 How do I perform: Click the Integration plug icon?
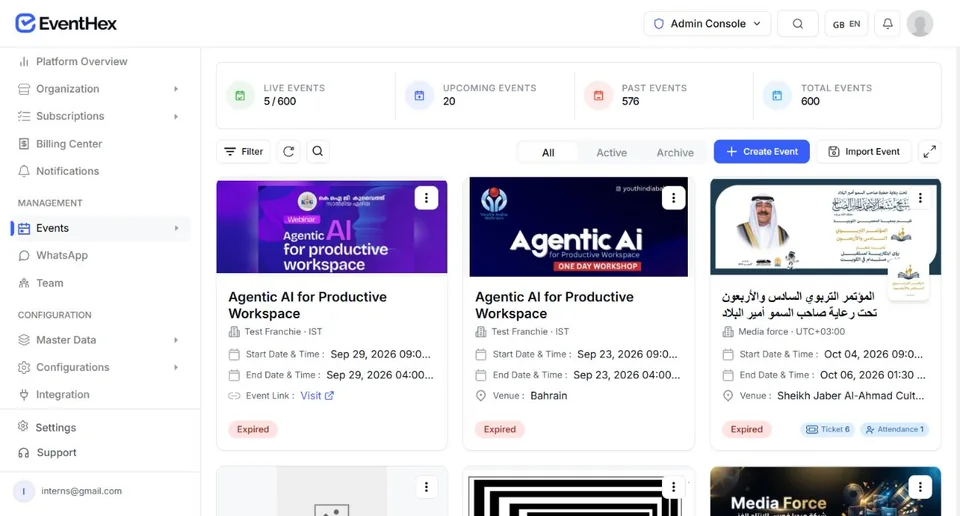tap(24, 395)
